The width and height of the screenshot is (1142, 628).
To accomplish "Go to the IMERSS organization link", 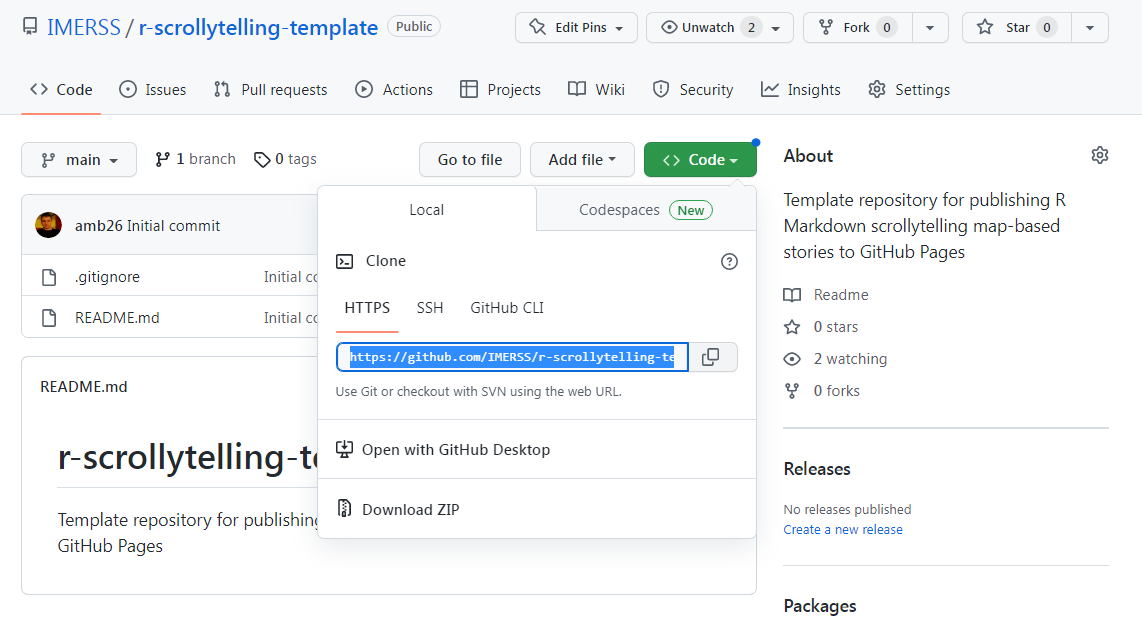I will click(x=83, y=28).
